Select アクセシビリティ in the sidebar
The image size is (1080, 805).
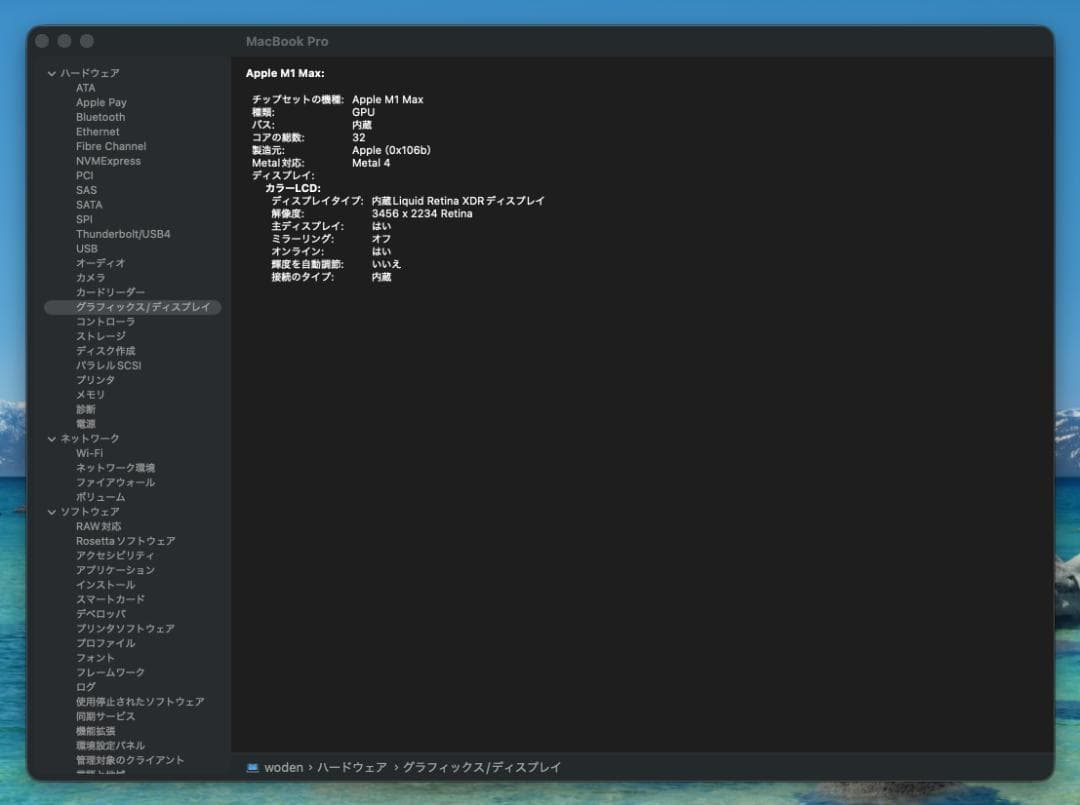click(115, 556)
